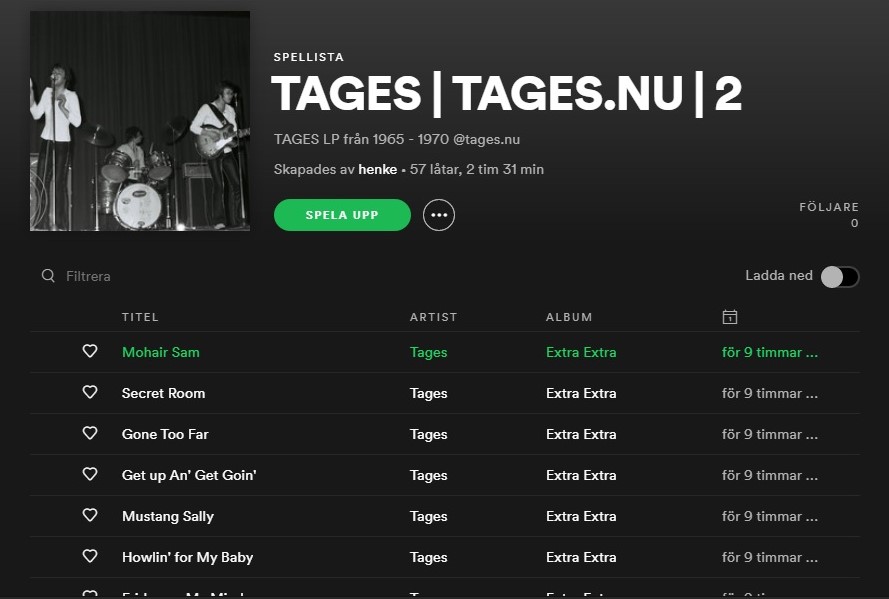889x599 pixels.
Task: Click the heart beside Howlin' for My Baby
Action: pos(90,557)
